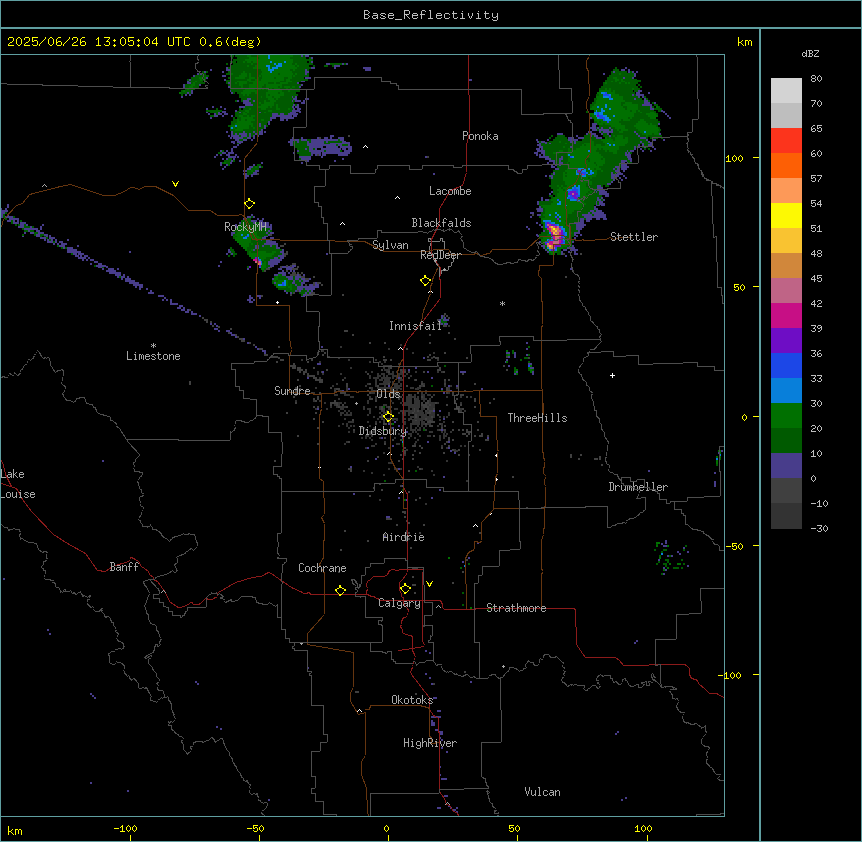
Task: Select the Blackfalds label
Action: (441, 223)
